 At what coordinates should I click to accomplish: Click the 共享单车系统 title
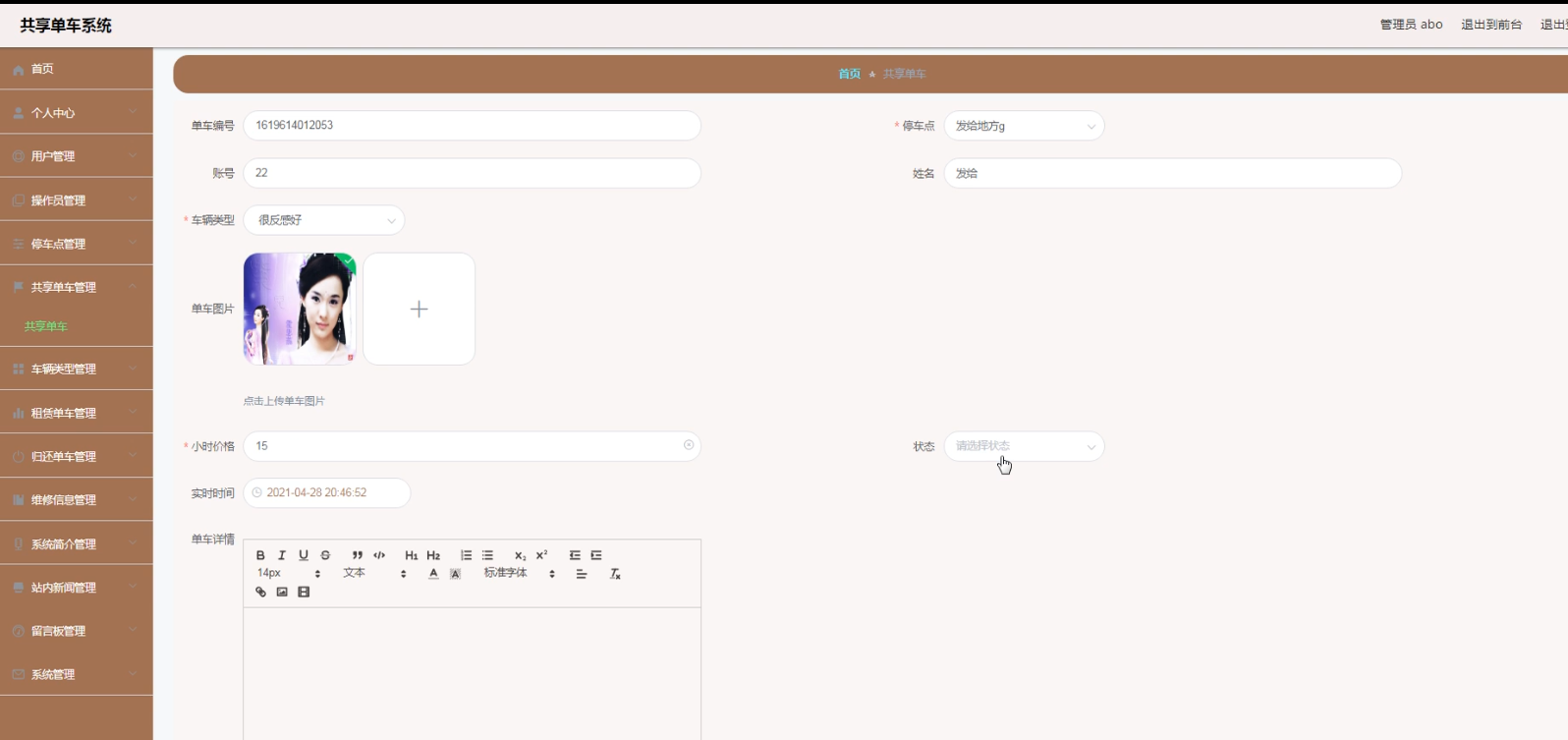[66, 26]
